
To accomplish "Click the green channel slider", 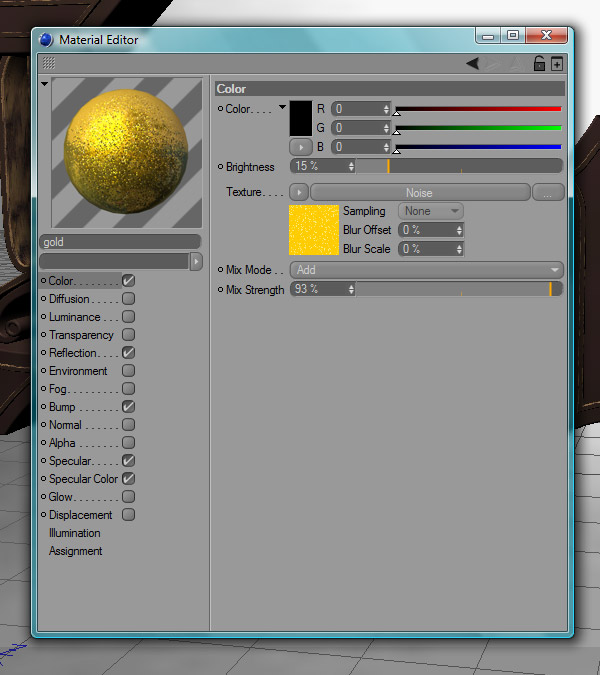I will tap(478, 128).
